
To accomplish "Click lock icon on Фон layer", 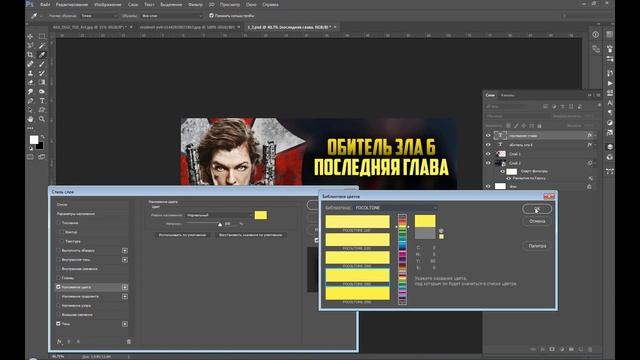I will click(589, 186).
